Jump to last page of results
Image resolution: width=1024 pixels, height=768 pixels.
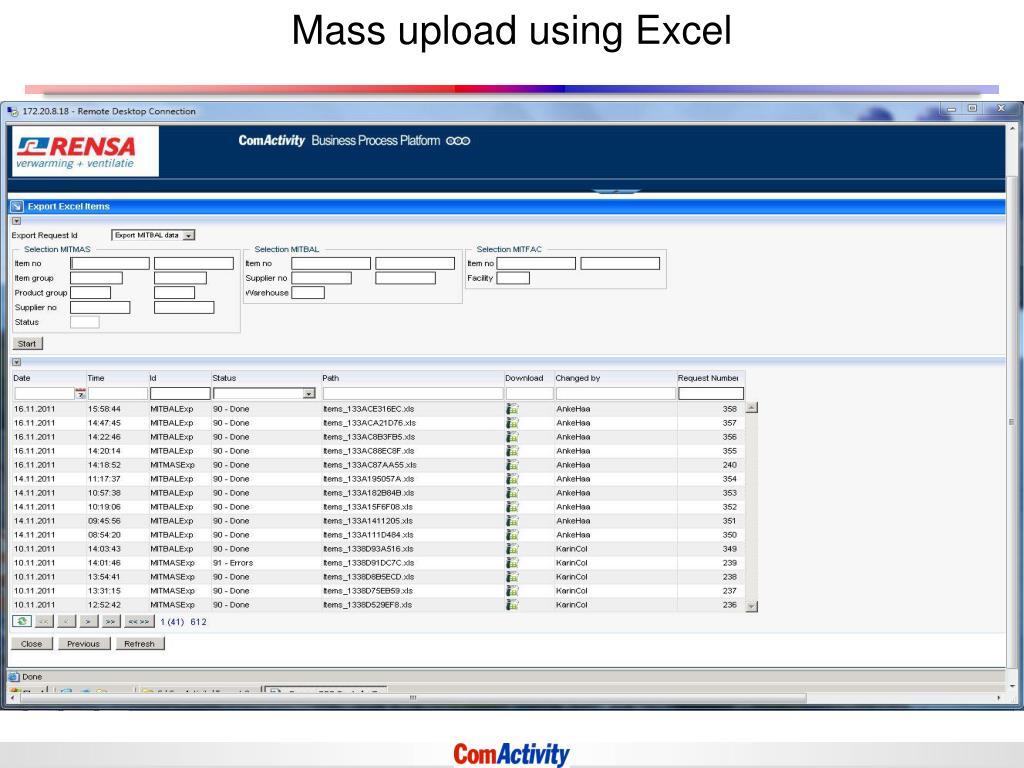(x=110, y=622)
